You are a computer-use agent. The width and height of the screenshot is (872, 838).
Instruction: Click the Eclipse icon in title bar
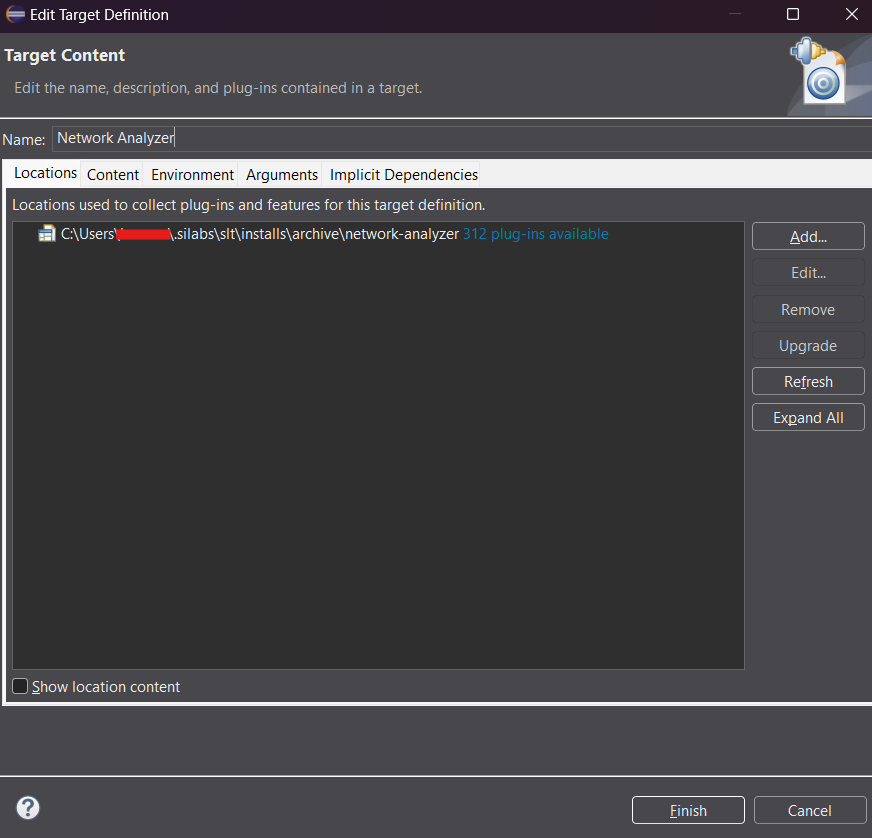point(15,14)
